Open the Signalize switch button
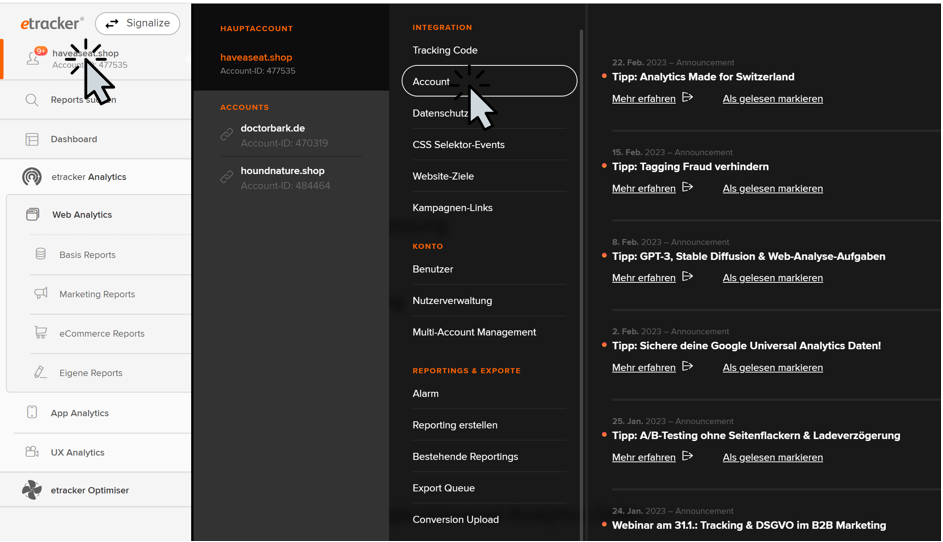943x542 pixels. pyautogui.click(x=138, y=23)
